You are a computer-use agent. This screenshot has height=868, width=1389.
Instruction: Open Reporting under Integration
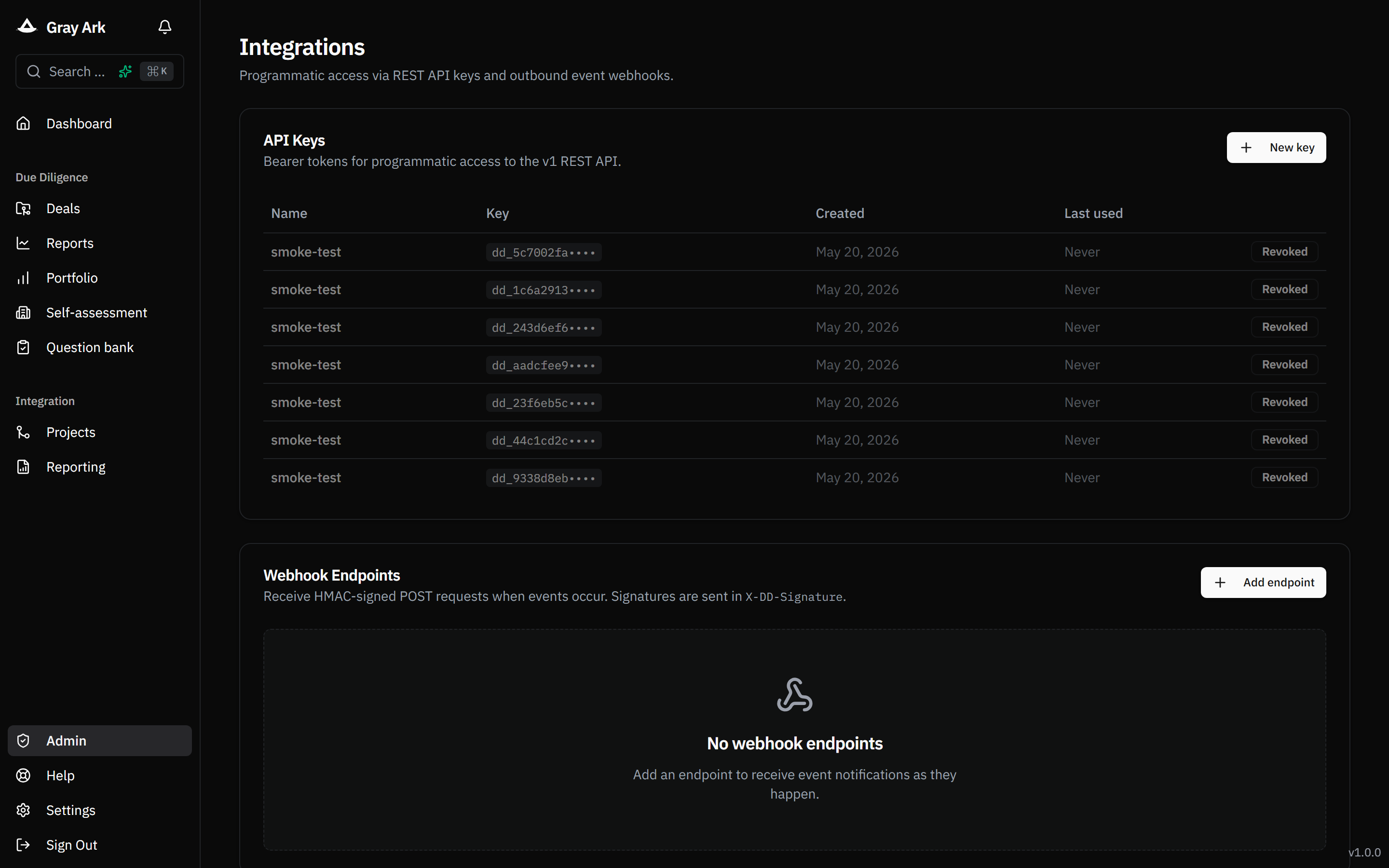tap(100, 467)
